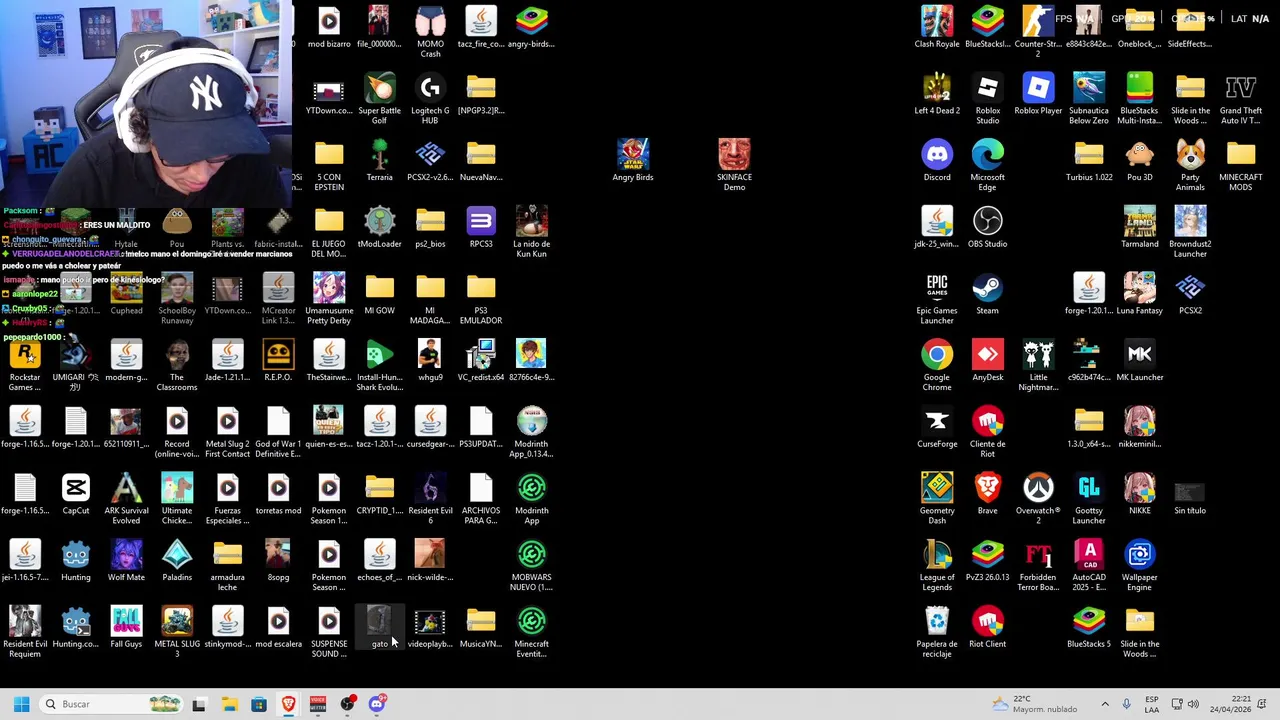
Task: Open the Rockstar Games launcher icon
Action: pos(25,365)
